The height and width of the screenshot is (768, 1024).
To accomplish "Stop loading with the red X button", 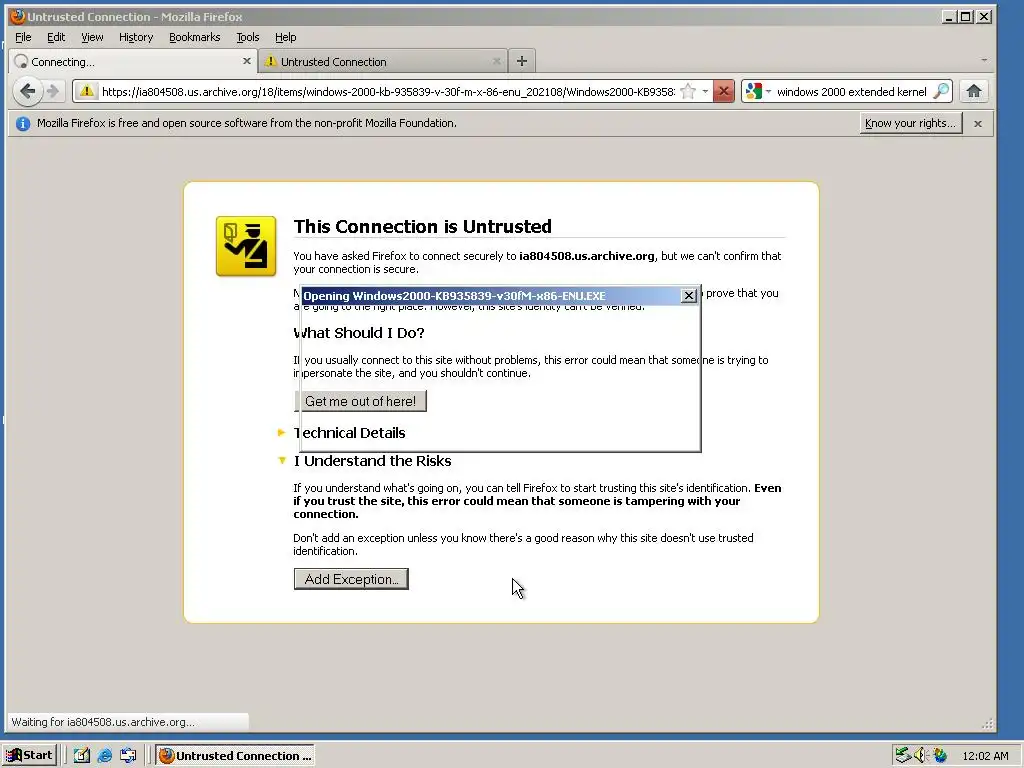I will point(724,91).
